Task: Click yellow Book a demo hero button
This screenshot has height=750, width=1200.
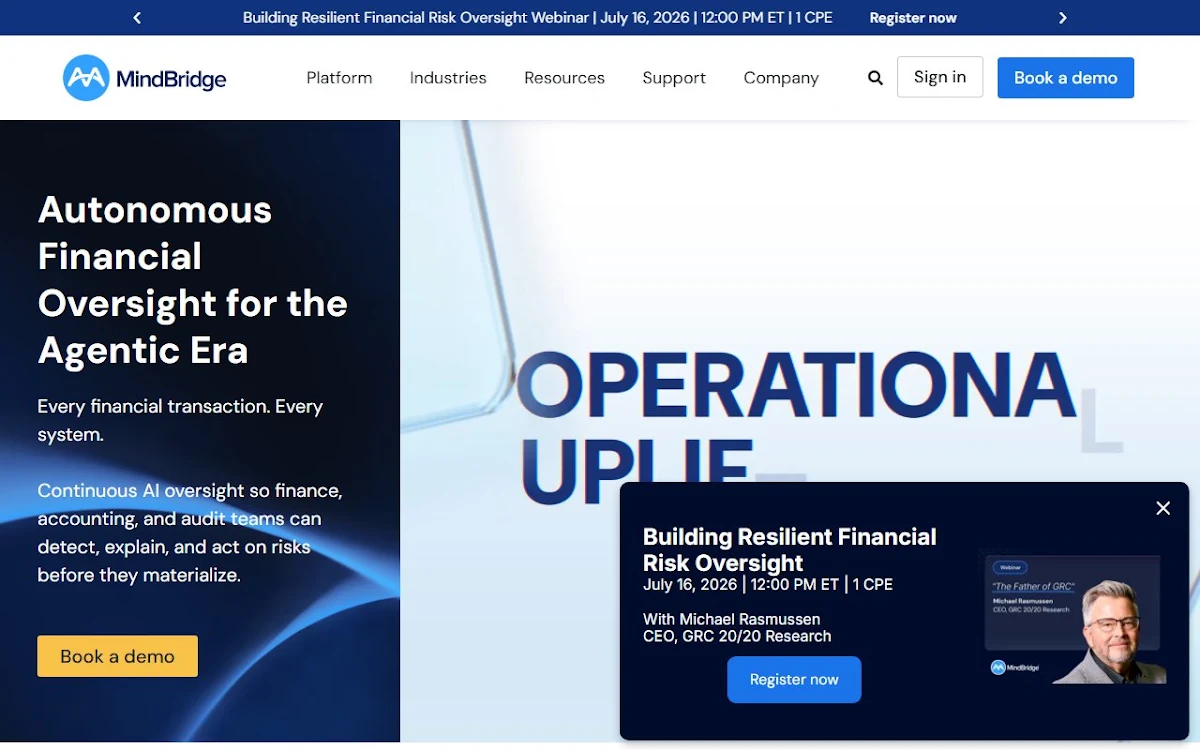Action: coord(117,656)
